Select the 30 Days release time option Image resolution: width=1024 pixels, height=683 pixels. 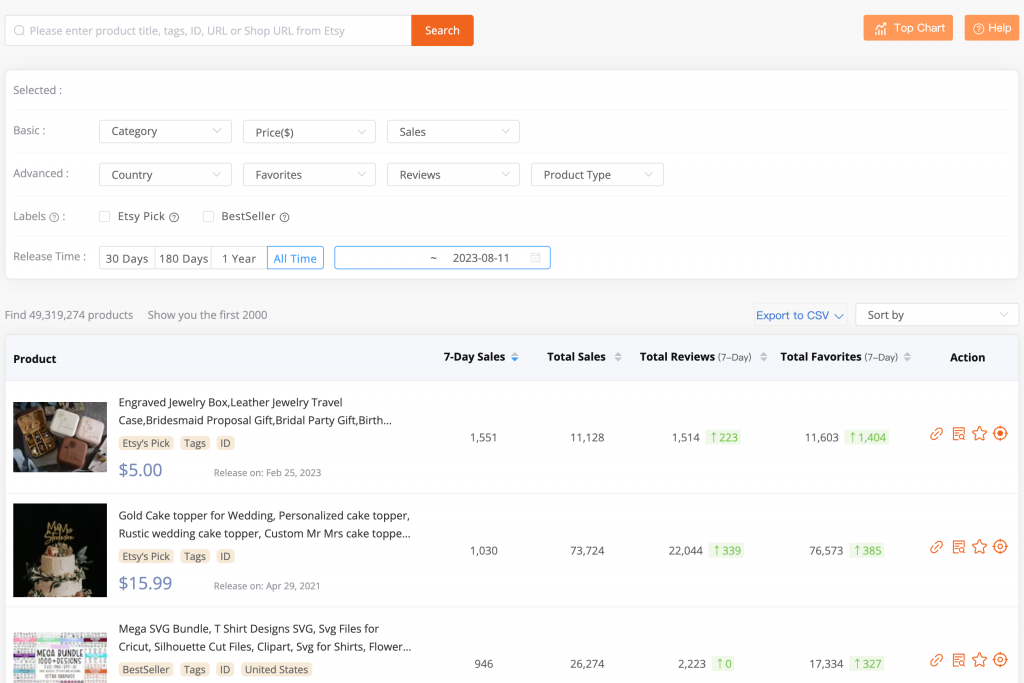127,258
